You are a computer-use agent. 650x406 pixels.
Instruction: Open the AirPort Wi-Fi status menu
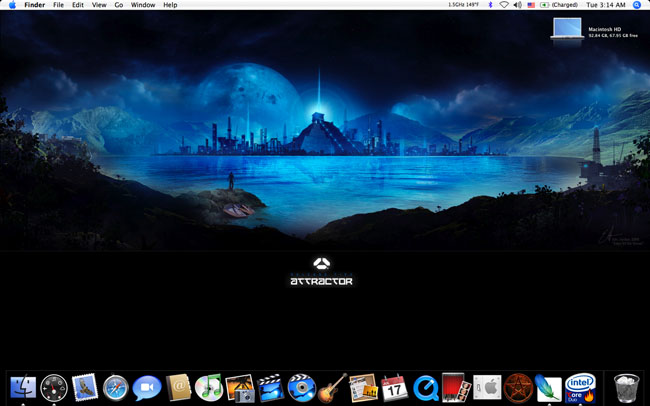(504, 5)
